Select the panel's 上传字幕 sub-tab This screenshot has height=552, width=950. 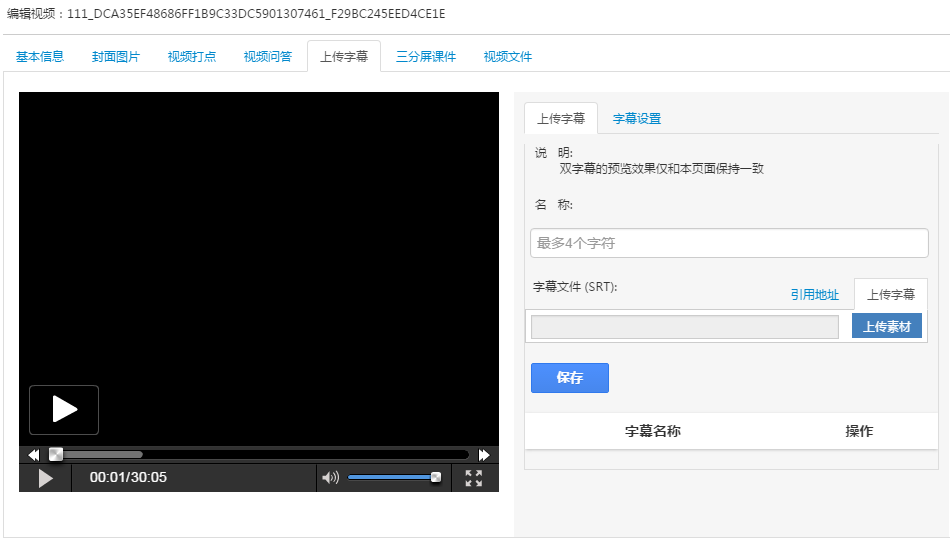point(561,118)
